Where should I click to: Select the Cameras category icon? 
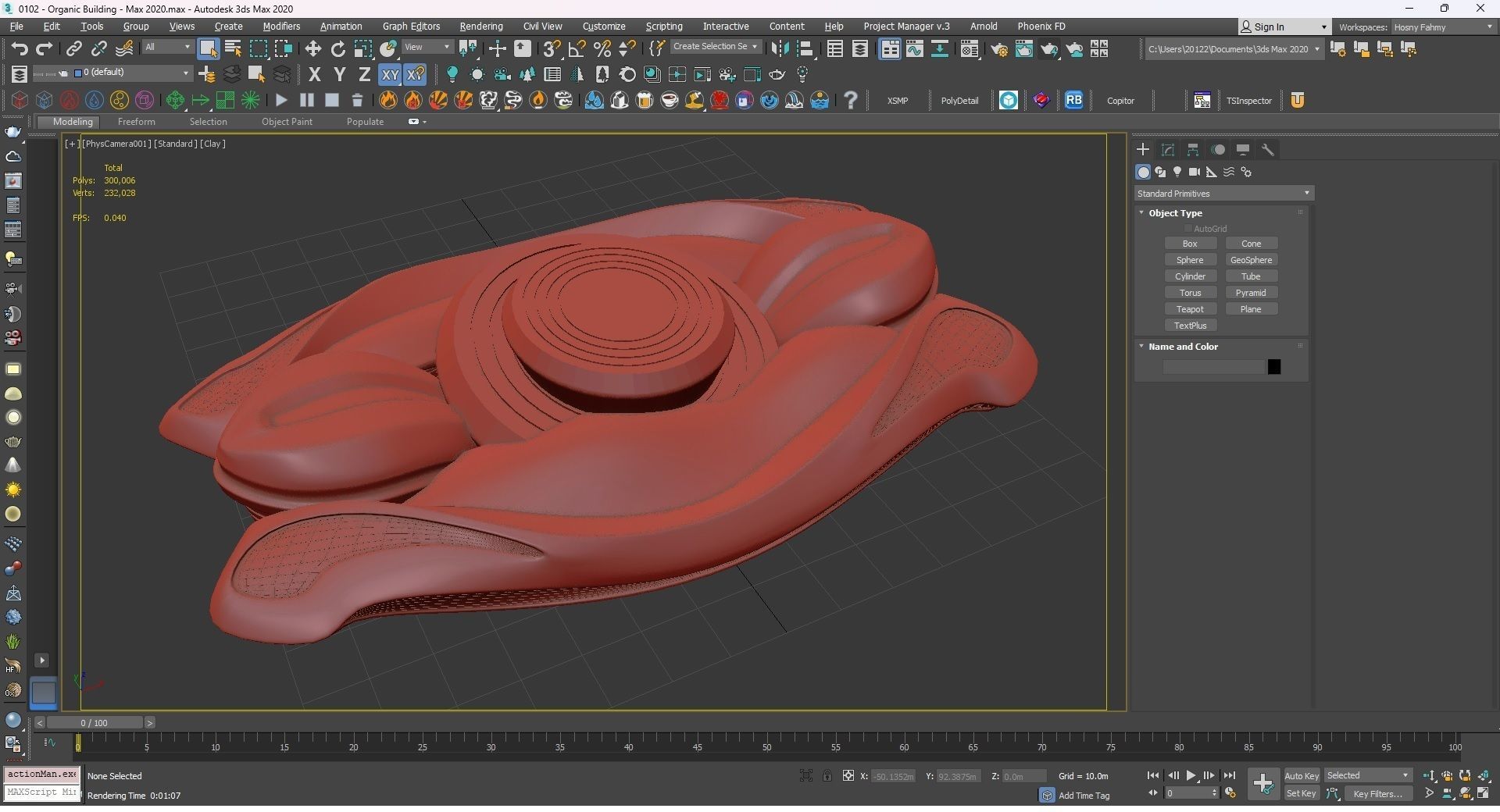pos(1195,172)
